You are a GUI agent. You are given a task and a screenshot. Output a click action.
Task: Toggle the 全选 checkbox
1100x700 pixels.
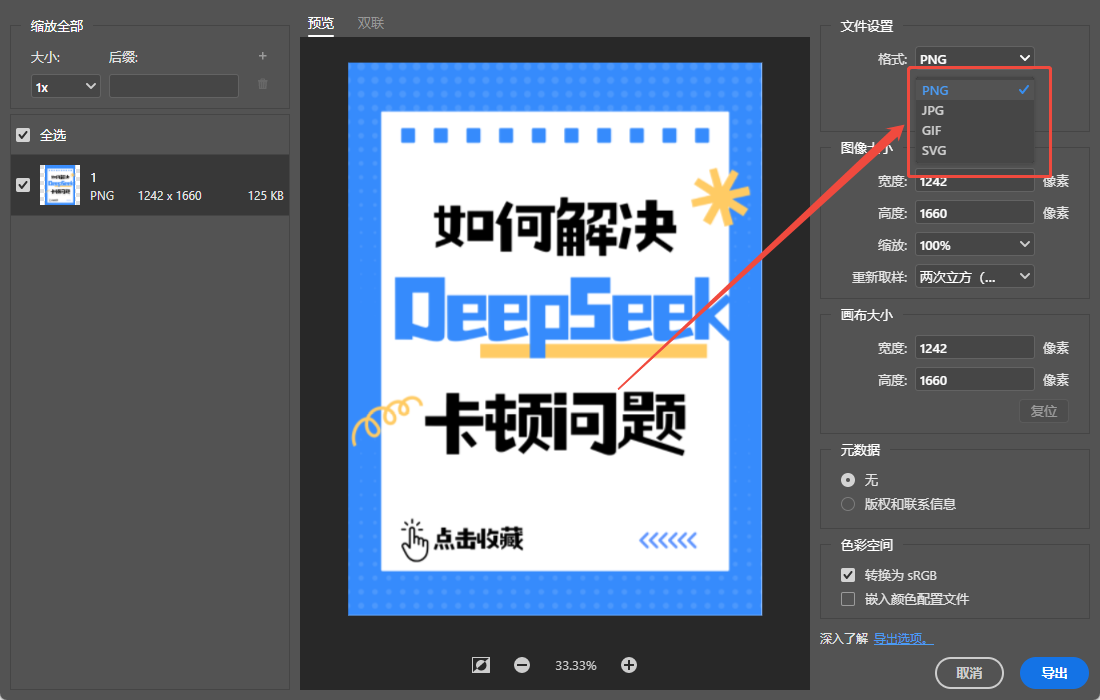[x=23, y=135]
